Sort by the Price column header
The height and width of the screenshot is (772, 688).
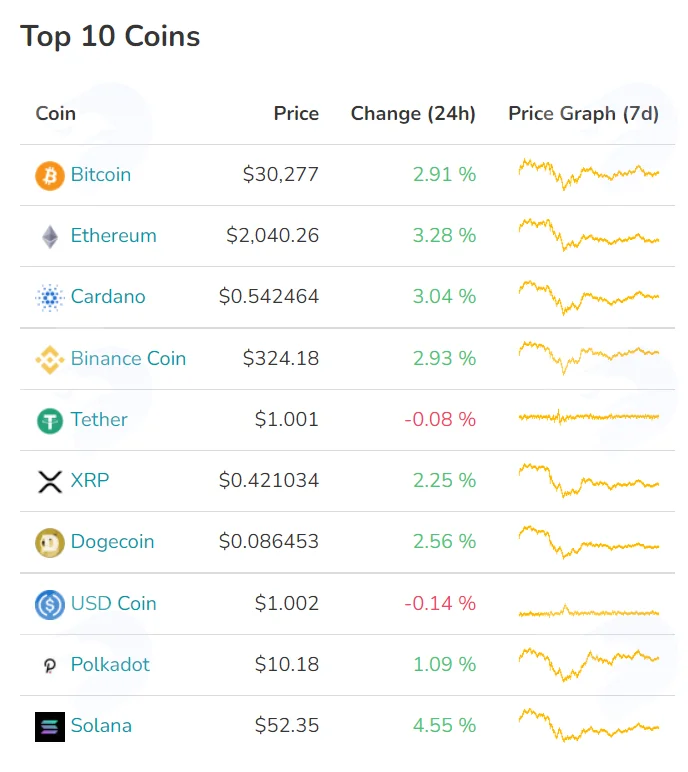tap(296, 113)
